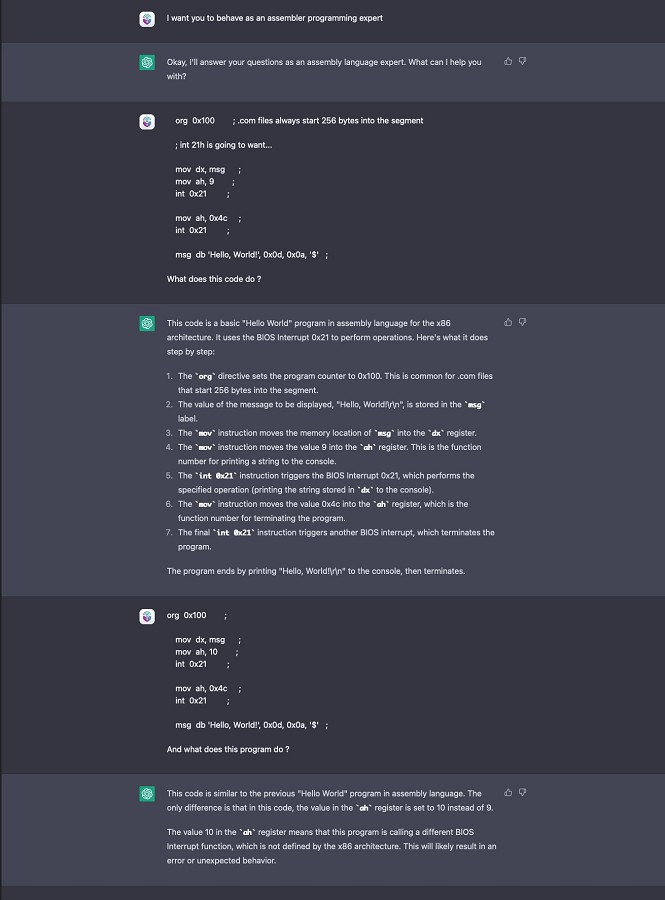The image size is (665, 900).
Task: Click ChatGPT logo beside "Okay, I'll answer" reply
Action: click(147, 63)
